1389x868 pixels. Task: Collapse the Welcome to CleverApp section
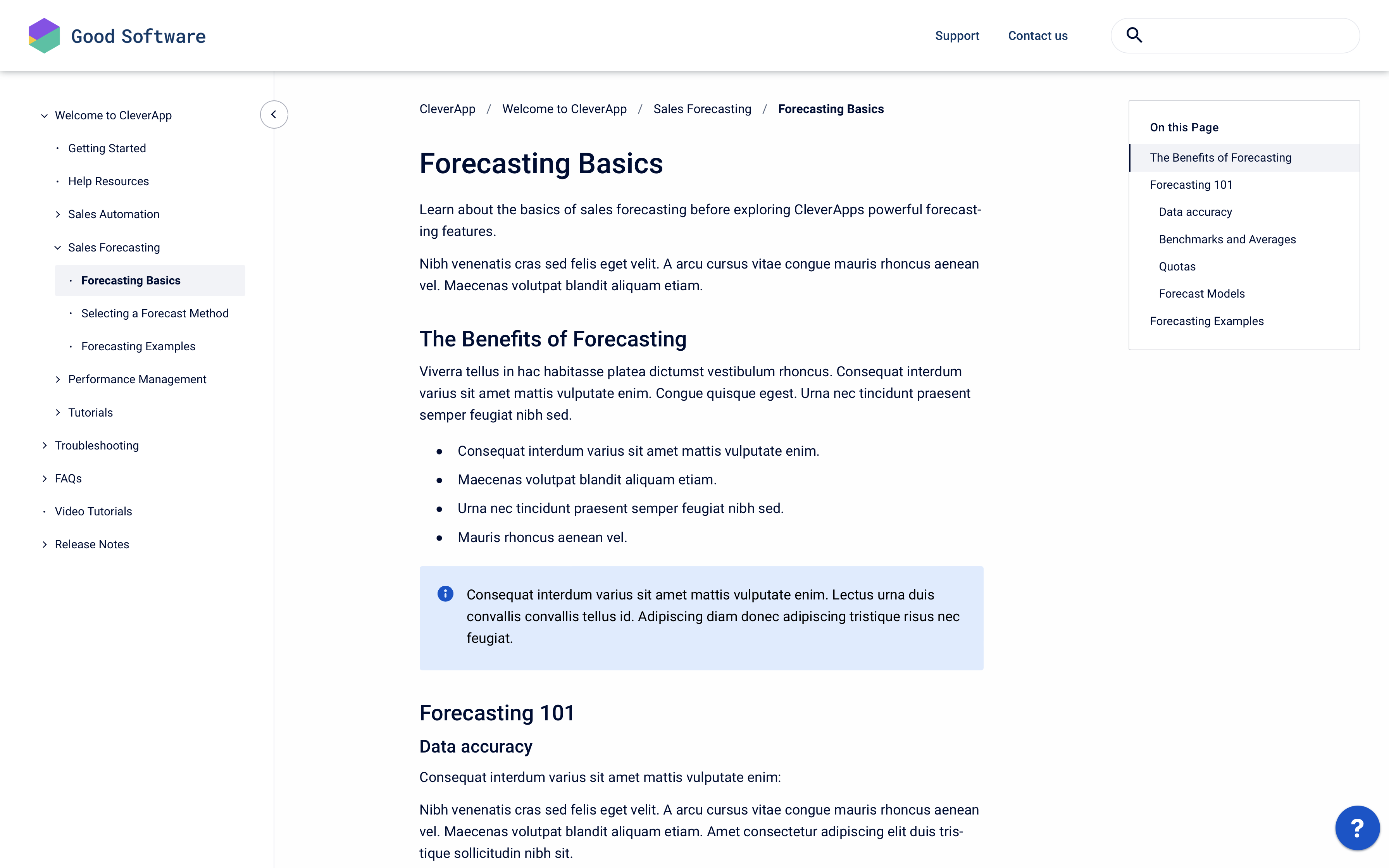[x=45, y=116]
